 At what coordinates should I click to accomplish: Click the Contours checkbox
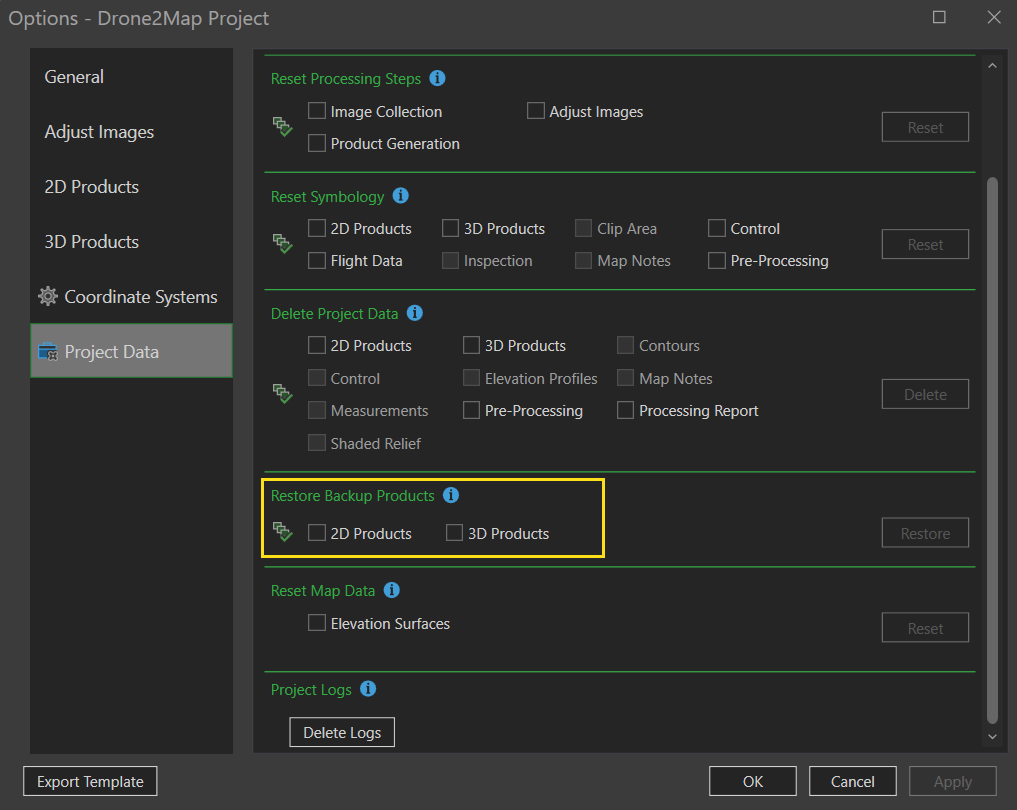click(x=625, y=345)
